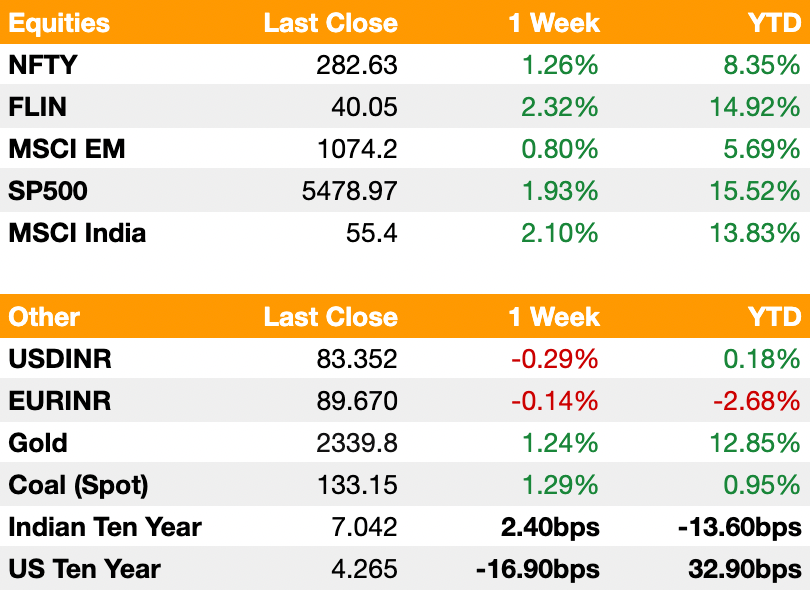Select the Gold row label
The width and height of the screenshot is (810, 590).
click(x=38, y=443)
